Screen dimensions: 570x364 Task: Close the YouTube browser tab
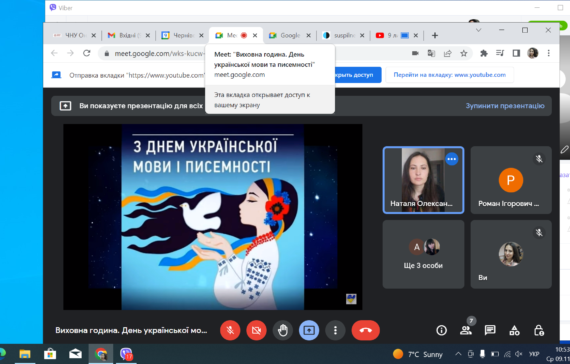point(416,35)
